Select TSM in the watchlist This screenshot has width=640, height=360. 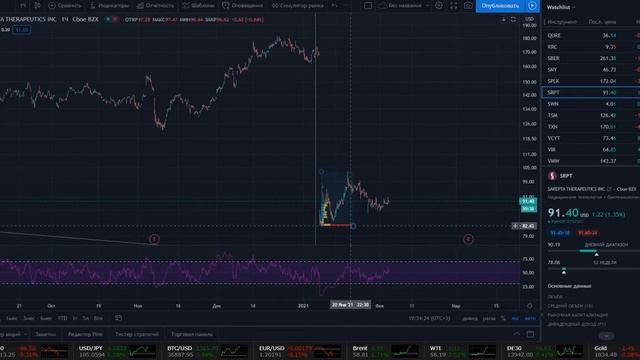(591, 116)
